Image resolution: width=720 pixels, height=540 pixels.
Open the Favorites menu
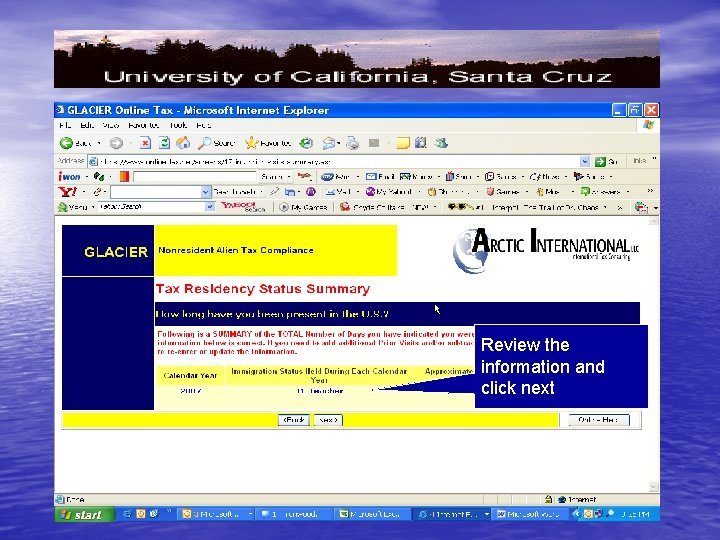(144, 125)
